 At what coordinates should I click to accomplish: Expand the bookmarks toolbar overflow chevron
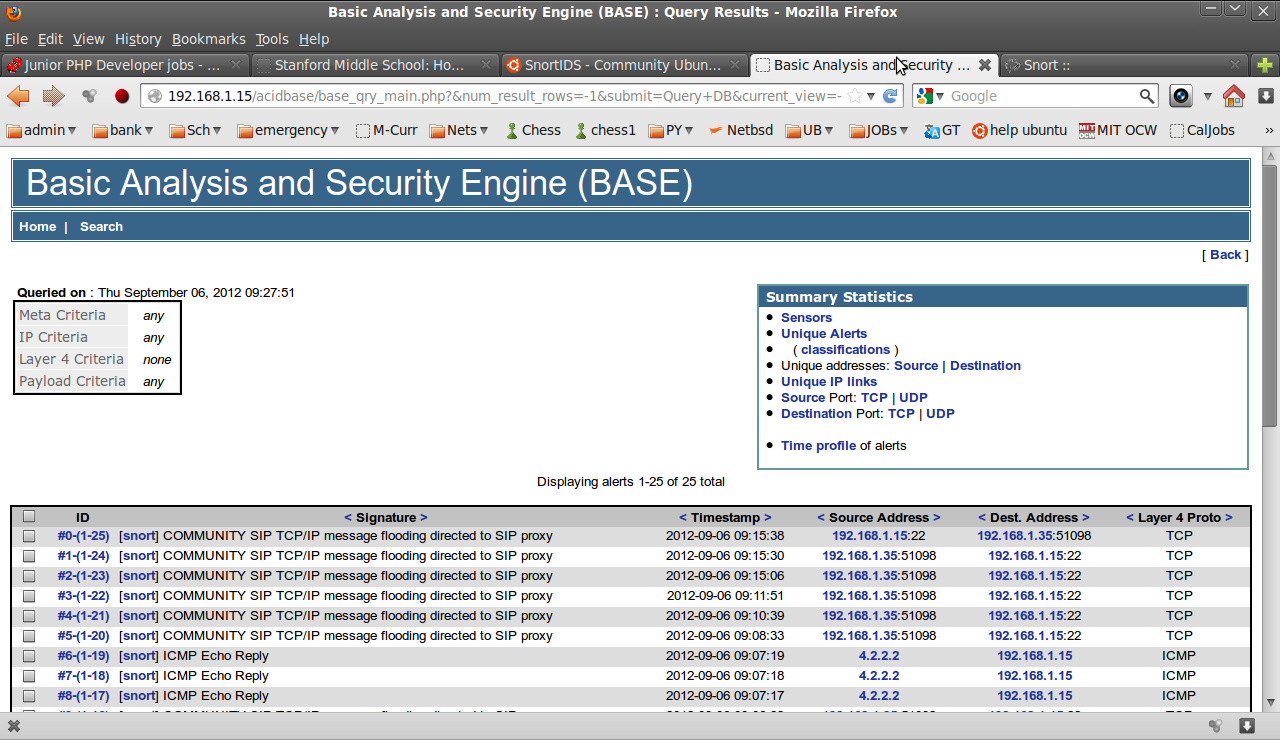pos(1269,130)
